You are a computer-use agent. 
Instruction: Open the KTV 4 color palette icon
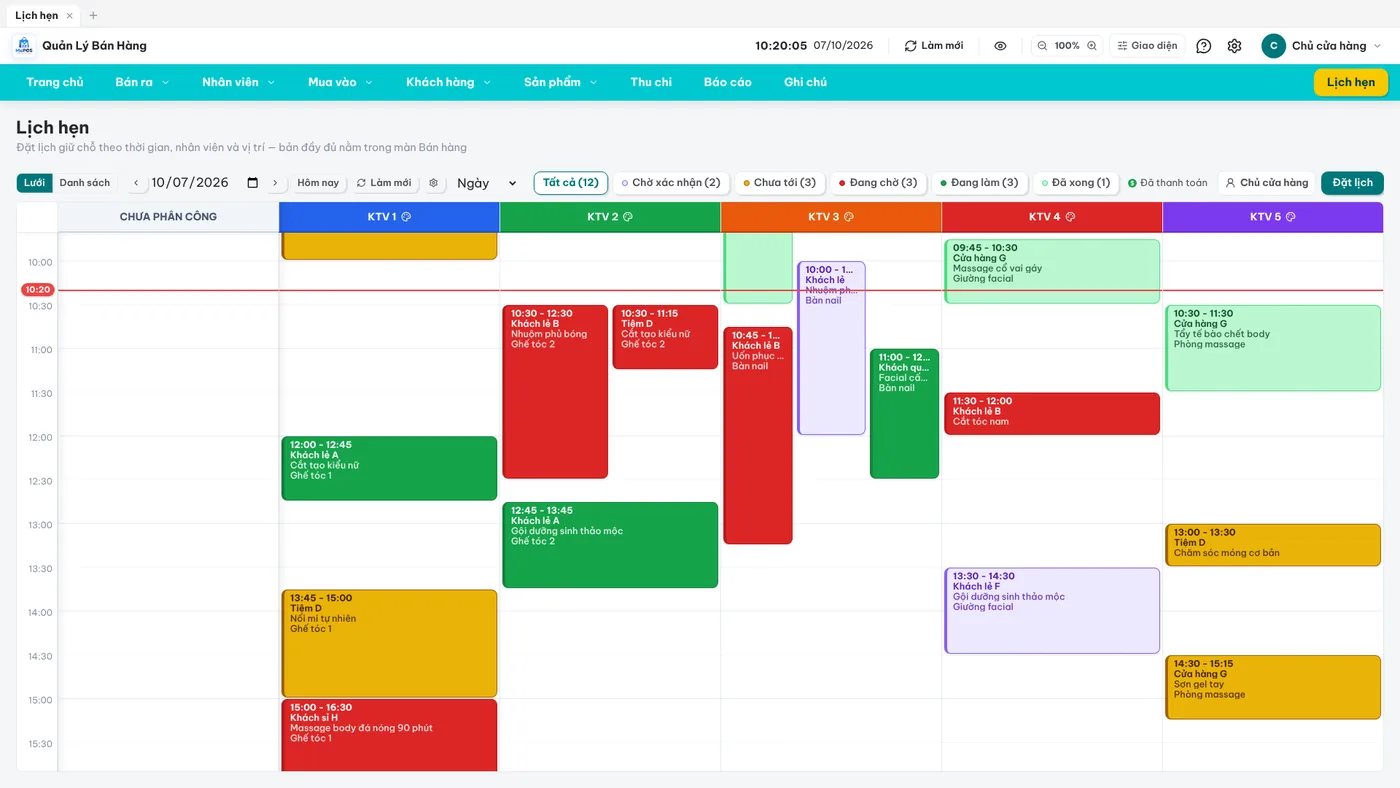pyautogui.click(x=1070, y=217)
